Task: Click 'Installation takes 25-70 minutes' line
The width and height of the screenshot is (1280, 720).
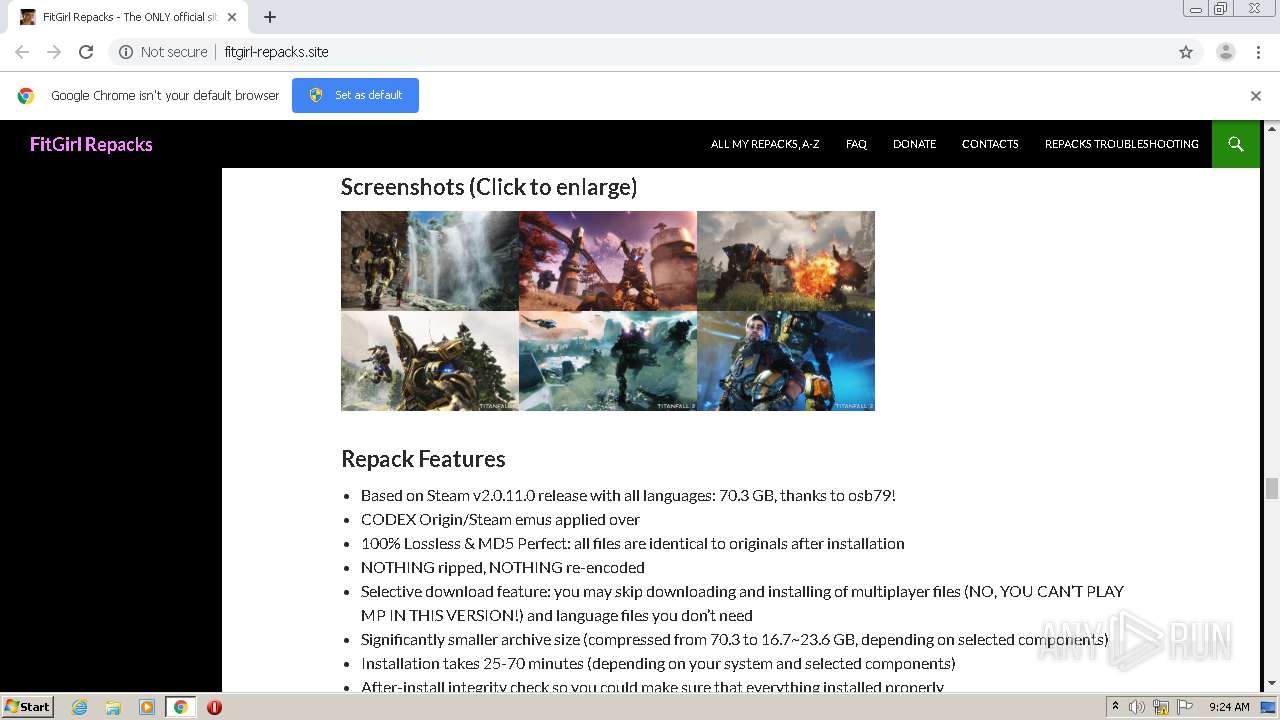Action: pos(658,663)
